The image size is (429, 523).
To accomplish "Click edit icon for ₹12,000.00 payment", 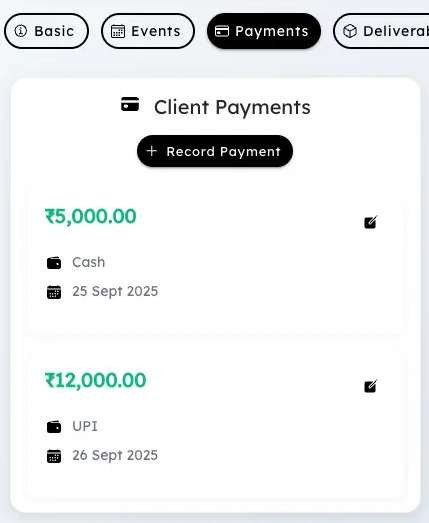I will click(371, 386).
